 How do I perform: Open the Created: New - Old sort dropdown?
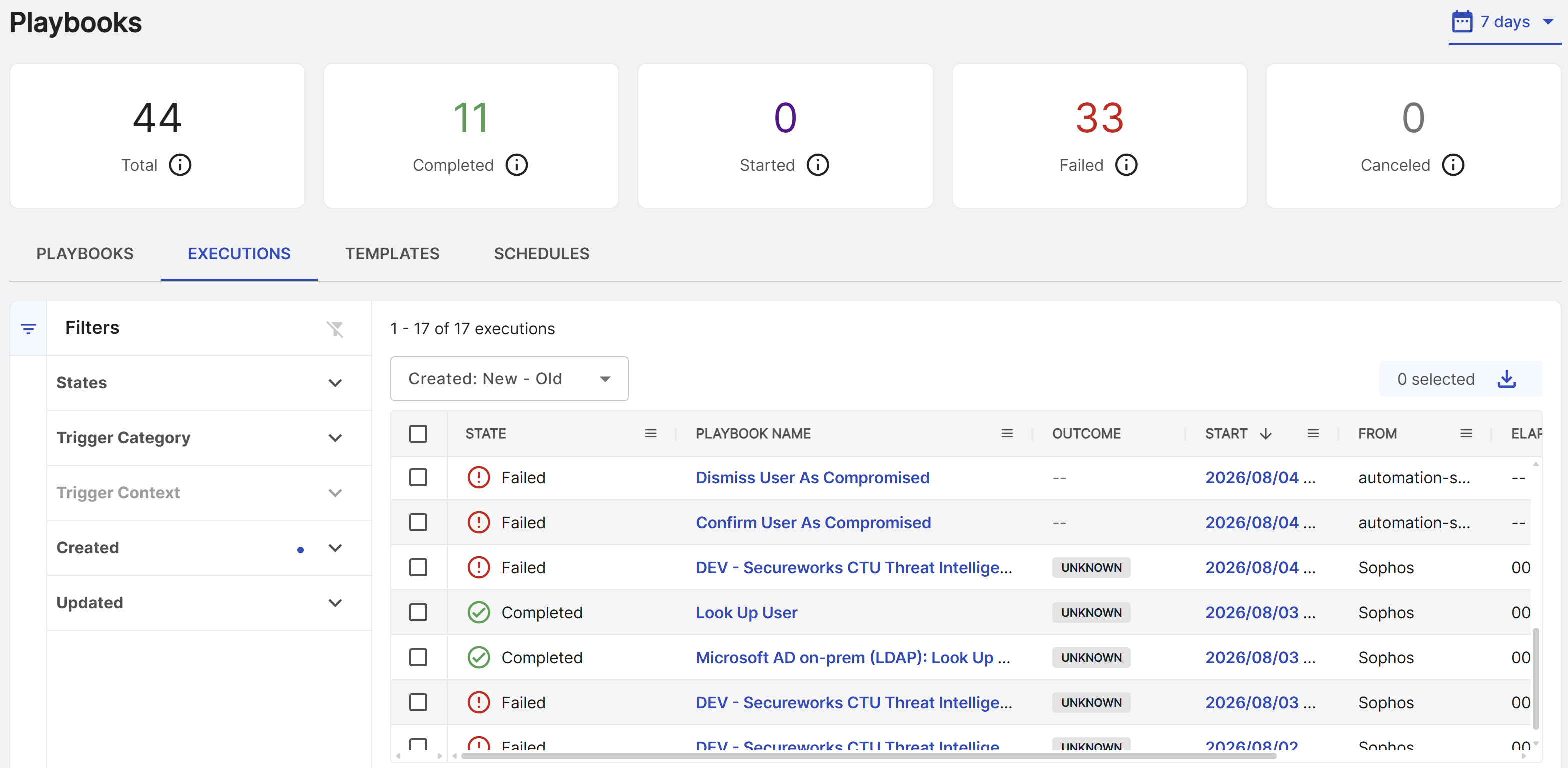point(509,379)
